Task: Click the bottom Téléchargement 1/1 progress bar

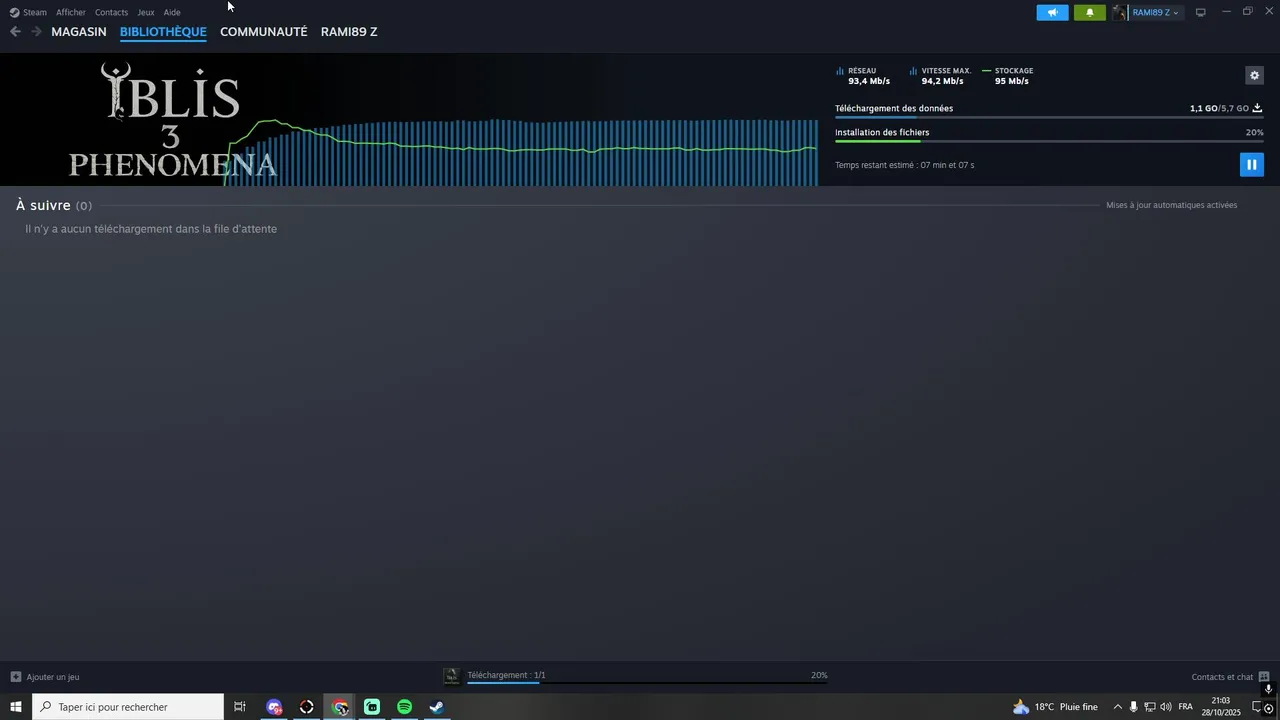Action: coord(647,683)
